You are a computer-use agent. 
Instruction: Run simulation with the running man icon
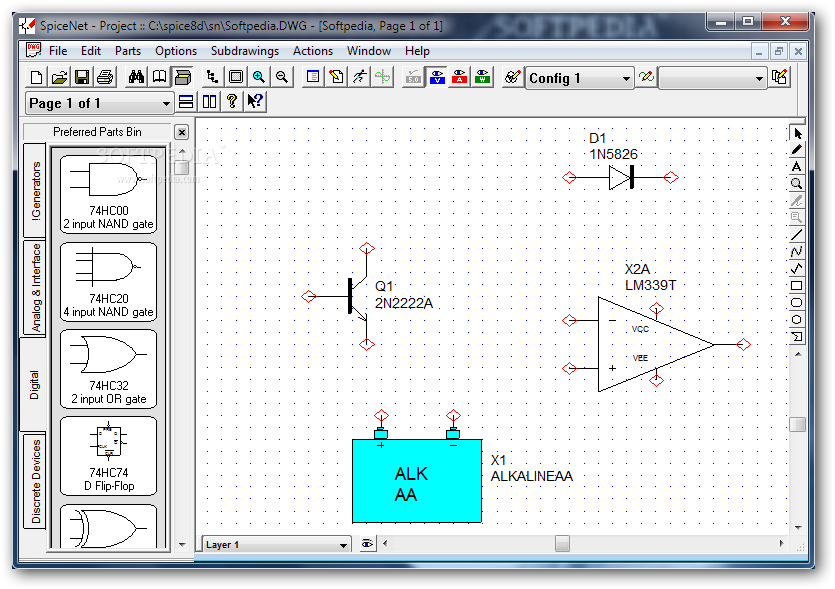(359, 78)
